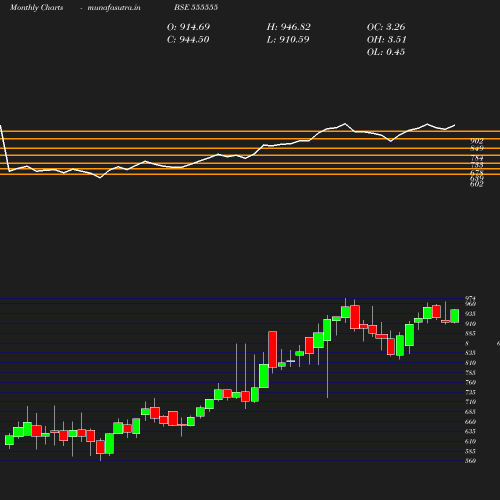Image resolution: width=500 pixels, height=500 pixels.
Task: Select the low value "L: 910.59"
Action: 288,40
